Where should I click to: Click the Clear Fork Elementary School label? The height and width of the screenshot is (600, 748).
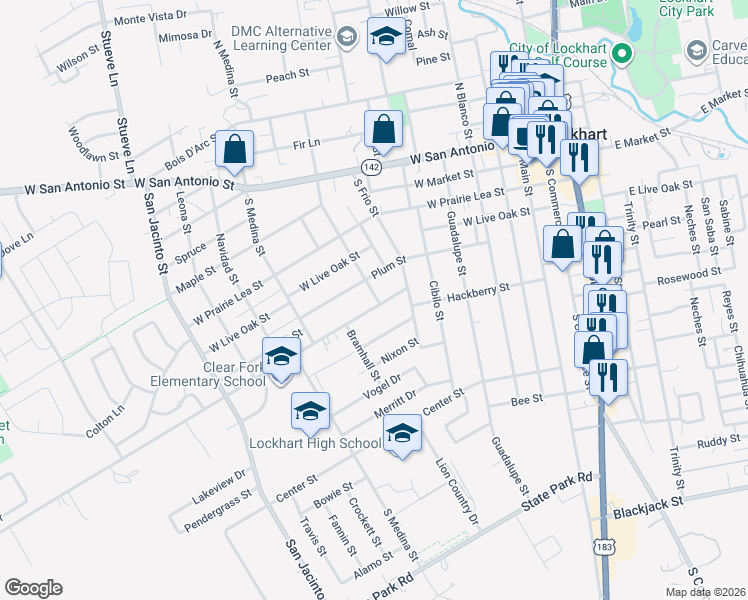pos(208,374)
